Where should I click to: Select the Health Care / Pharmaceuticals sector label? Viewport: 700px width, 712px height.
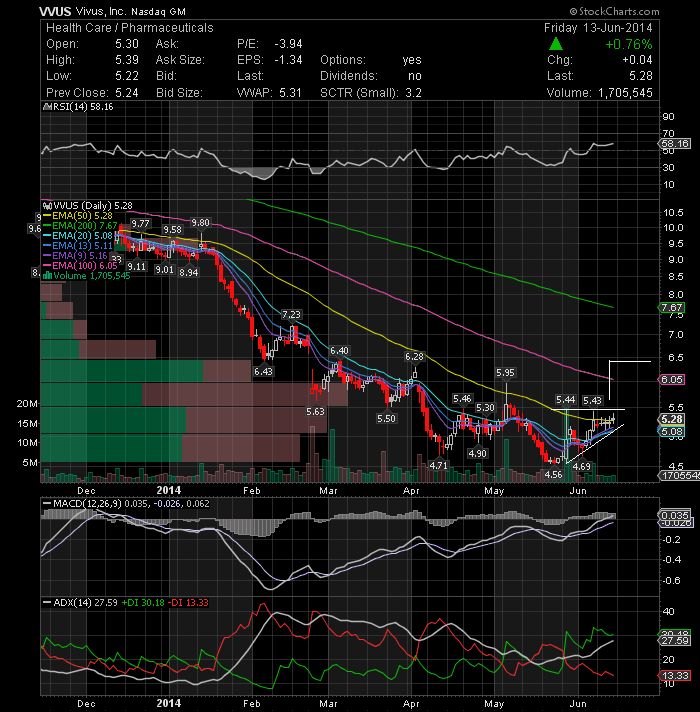coord(129,28)
